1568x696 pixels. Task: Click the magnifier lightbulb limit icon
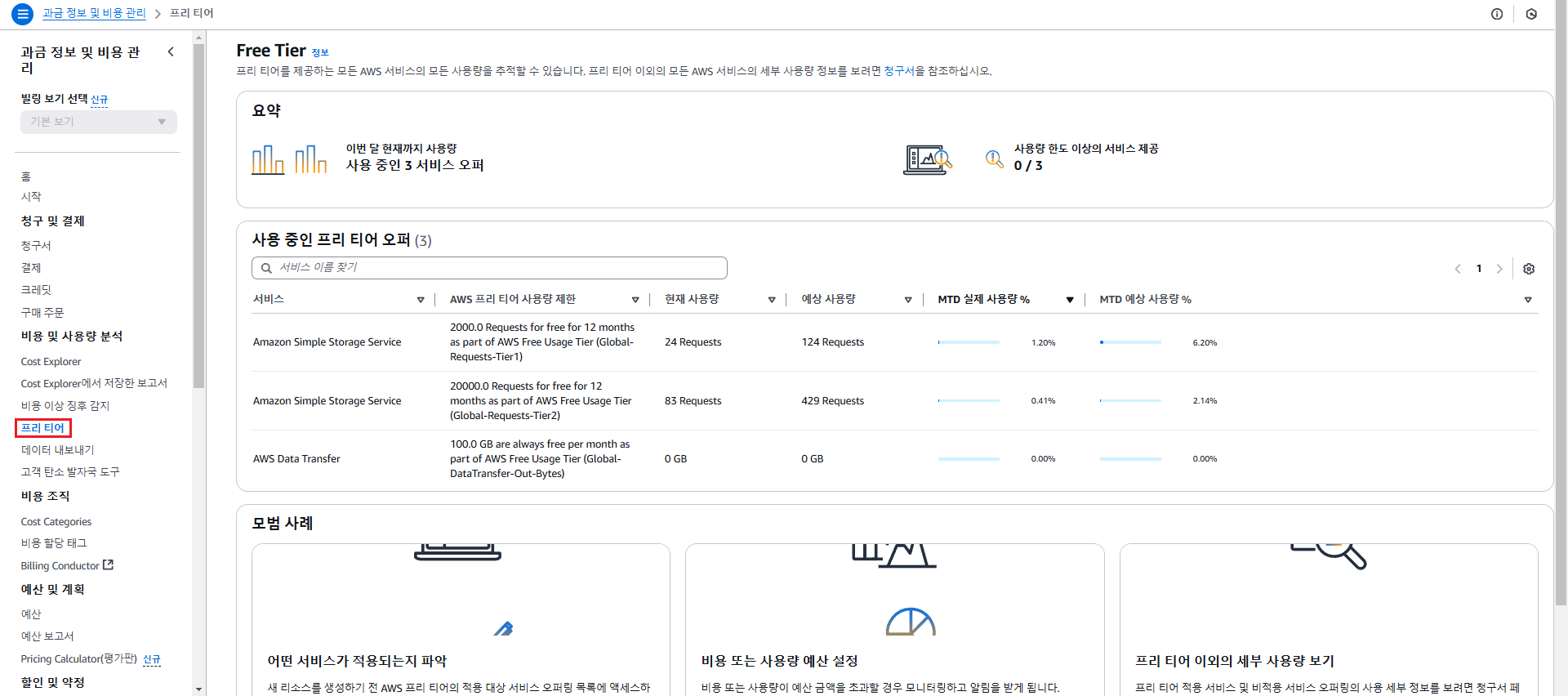pos(994,159)
